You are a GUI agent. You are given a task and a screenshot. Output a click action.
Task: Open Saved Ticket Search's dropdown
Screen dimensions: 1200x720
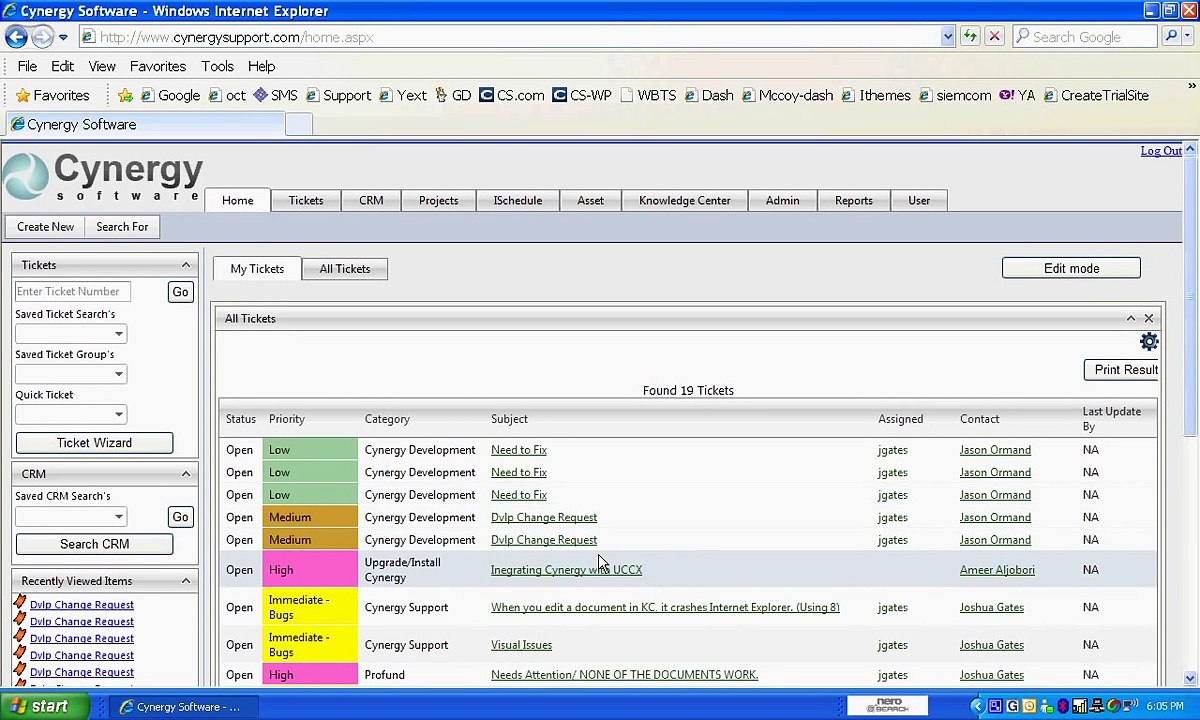pos(70,333)
